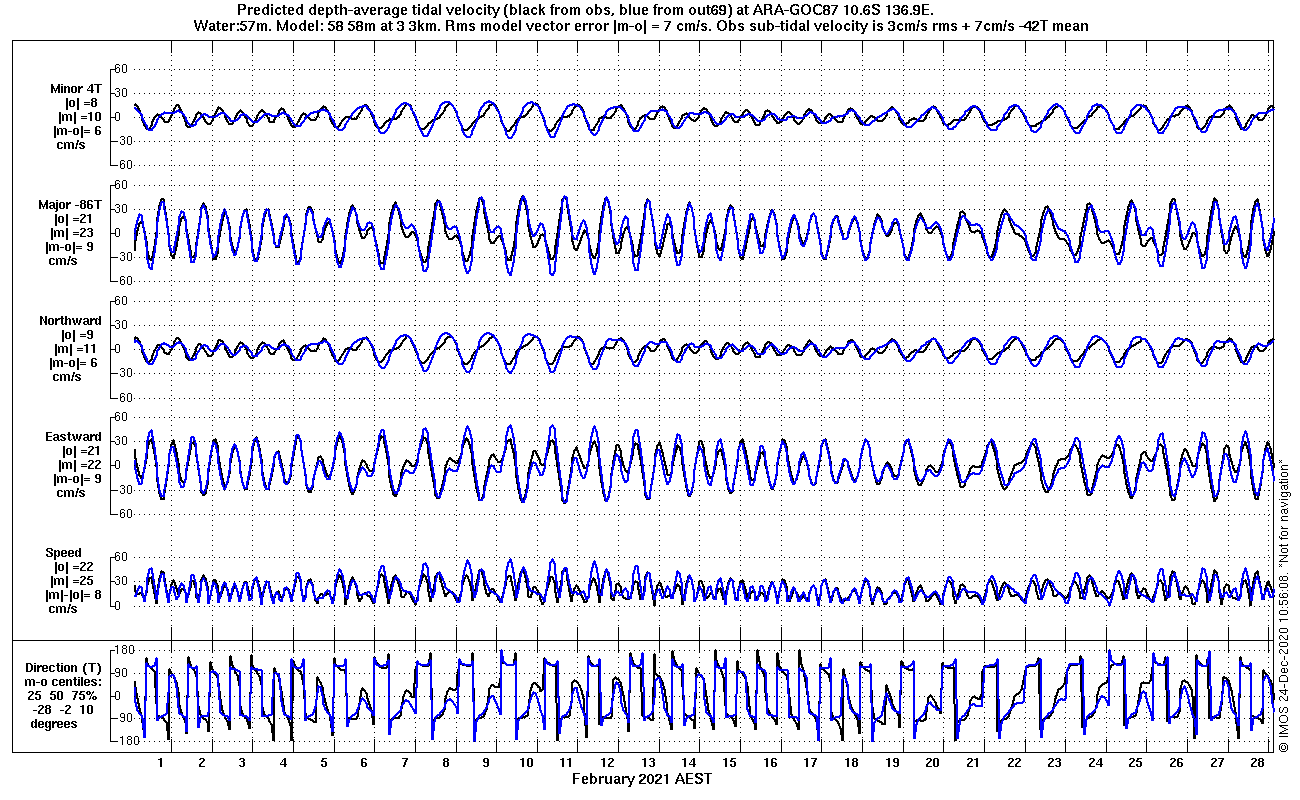Click 'cm/s' unit under Major -86T
The width and height of the screenshot is (1300, 800).
64,261
